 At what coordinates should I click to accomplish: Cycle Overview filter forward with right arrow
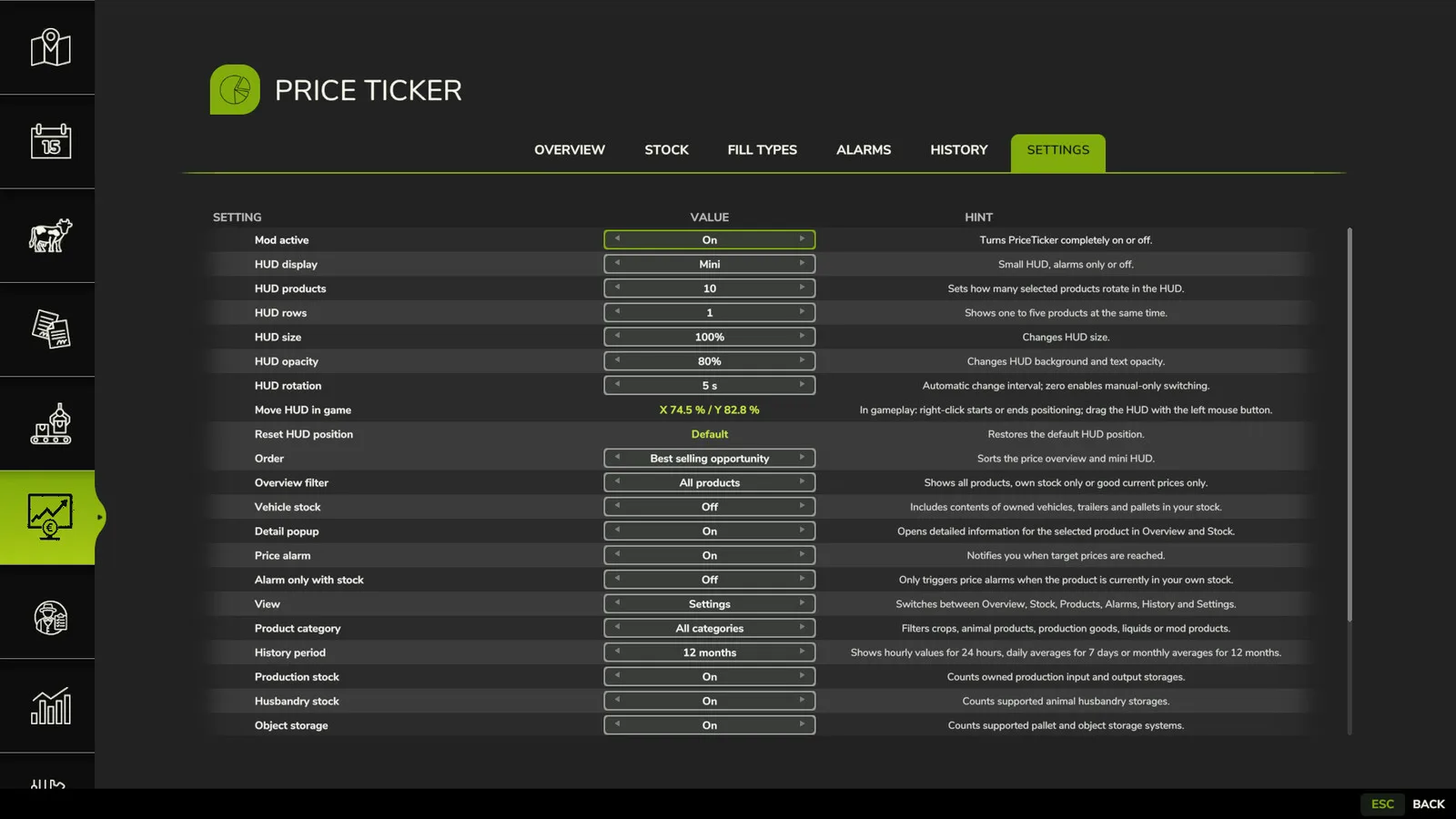[x=802, y=482]
